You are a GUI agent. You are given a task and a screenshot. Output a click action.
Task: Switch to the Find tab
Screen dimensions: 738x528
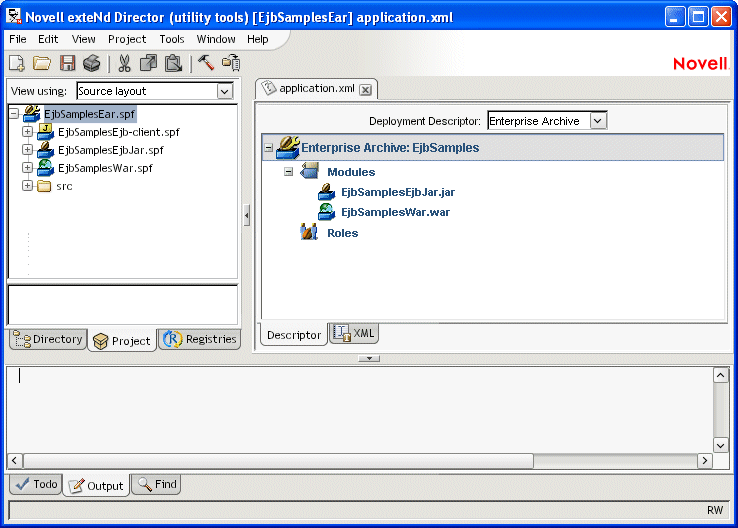point(157,484)
